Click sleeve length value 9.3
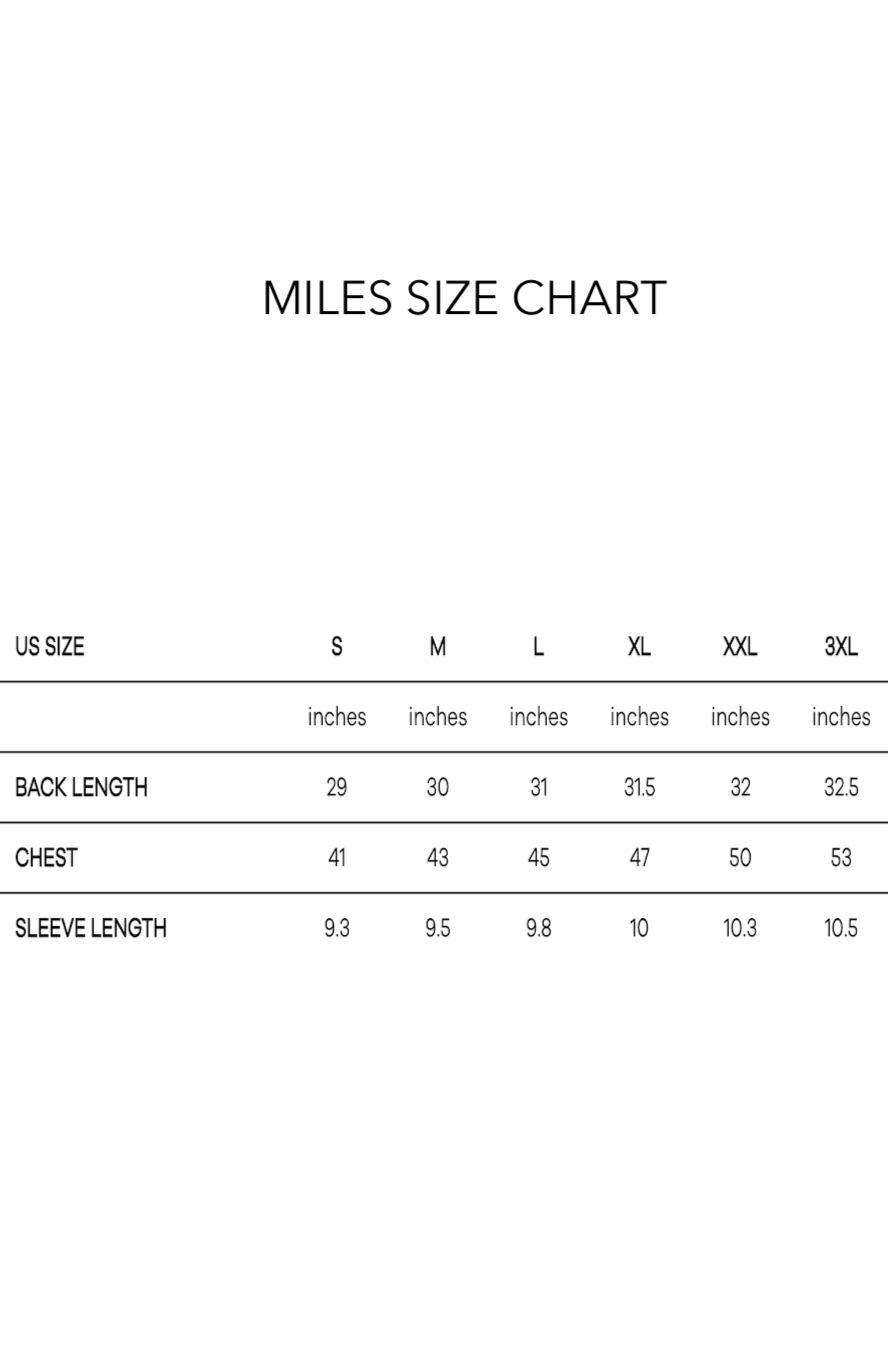 point(337,928)
